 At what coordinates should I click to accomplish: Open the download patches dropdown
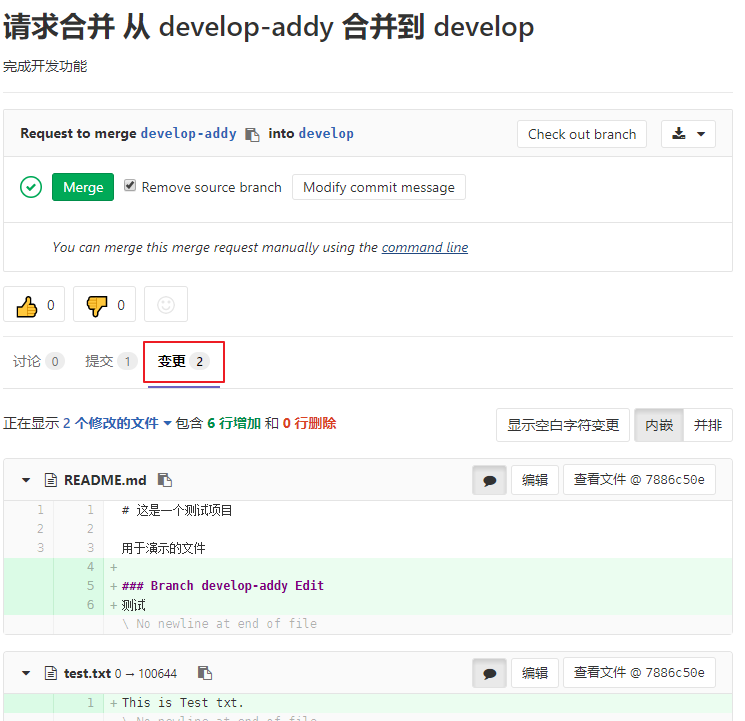(688, 134)
